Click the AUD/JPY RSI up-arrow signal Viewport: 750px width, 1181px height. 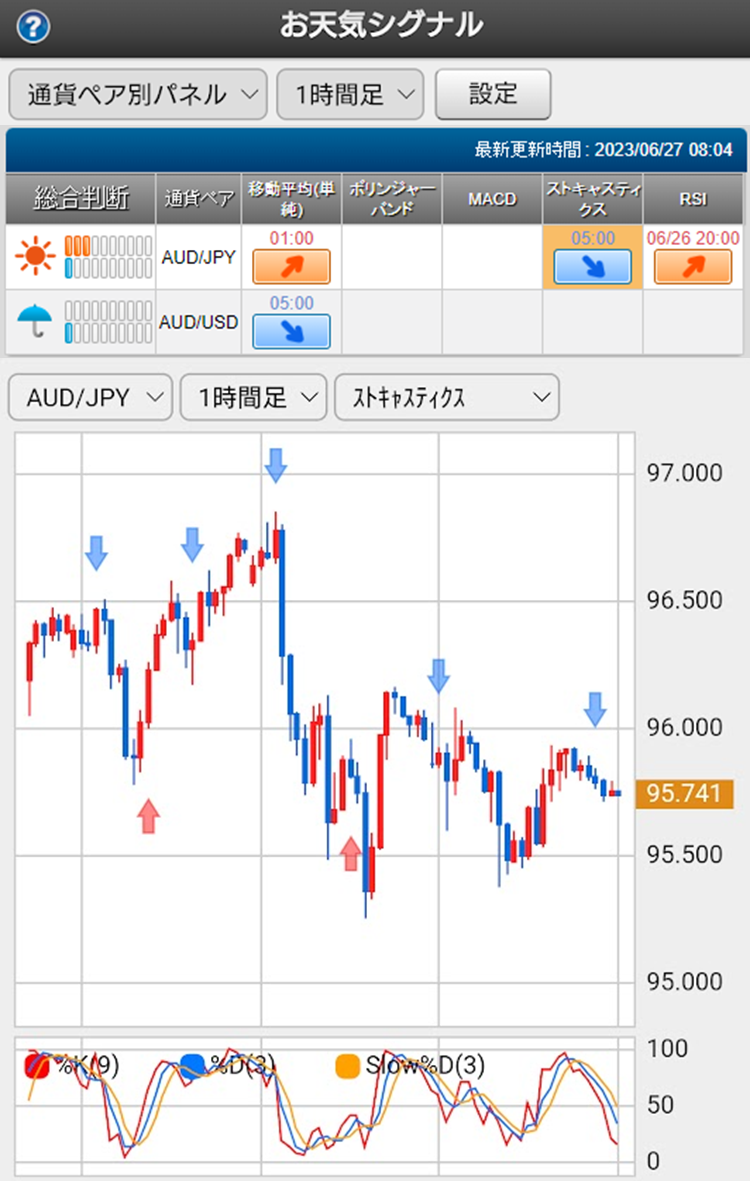point(693,267)
